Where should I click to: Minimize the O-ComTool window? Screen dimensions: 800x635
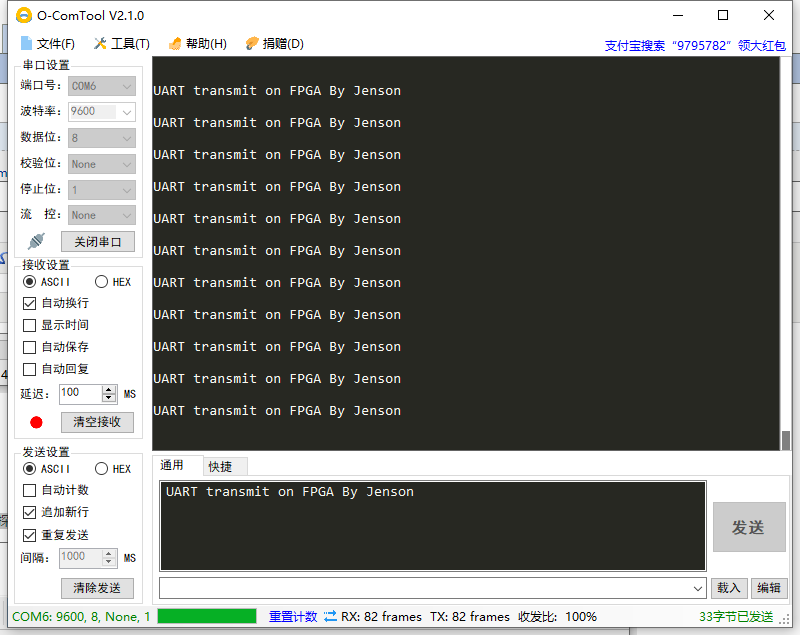click(678, 15)
